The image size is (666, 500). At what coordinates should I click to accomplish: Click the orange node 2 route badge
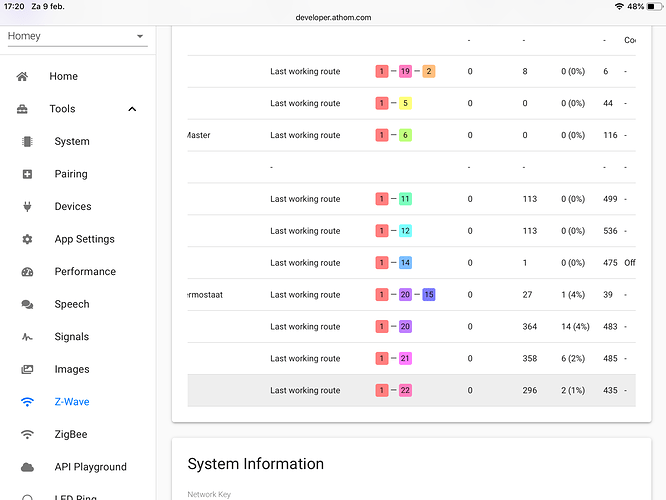pos(429,71)
